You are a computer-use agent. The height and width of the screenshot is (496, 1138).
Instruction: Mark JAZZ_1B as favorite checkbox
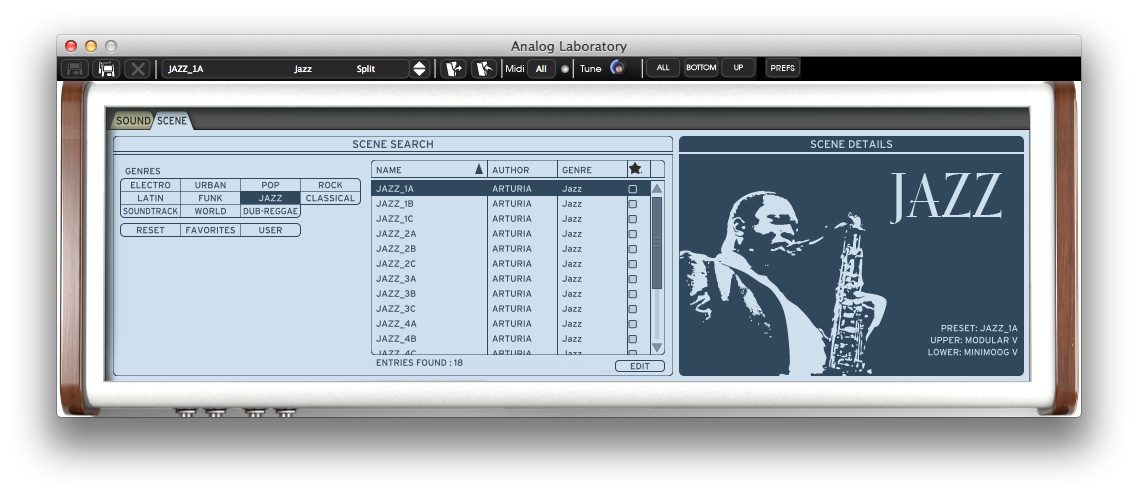click(x=633, y=204)
